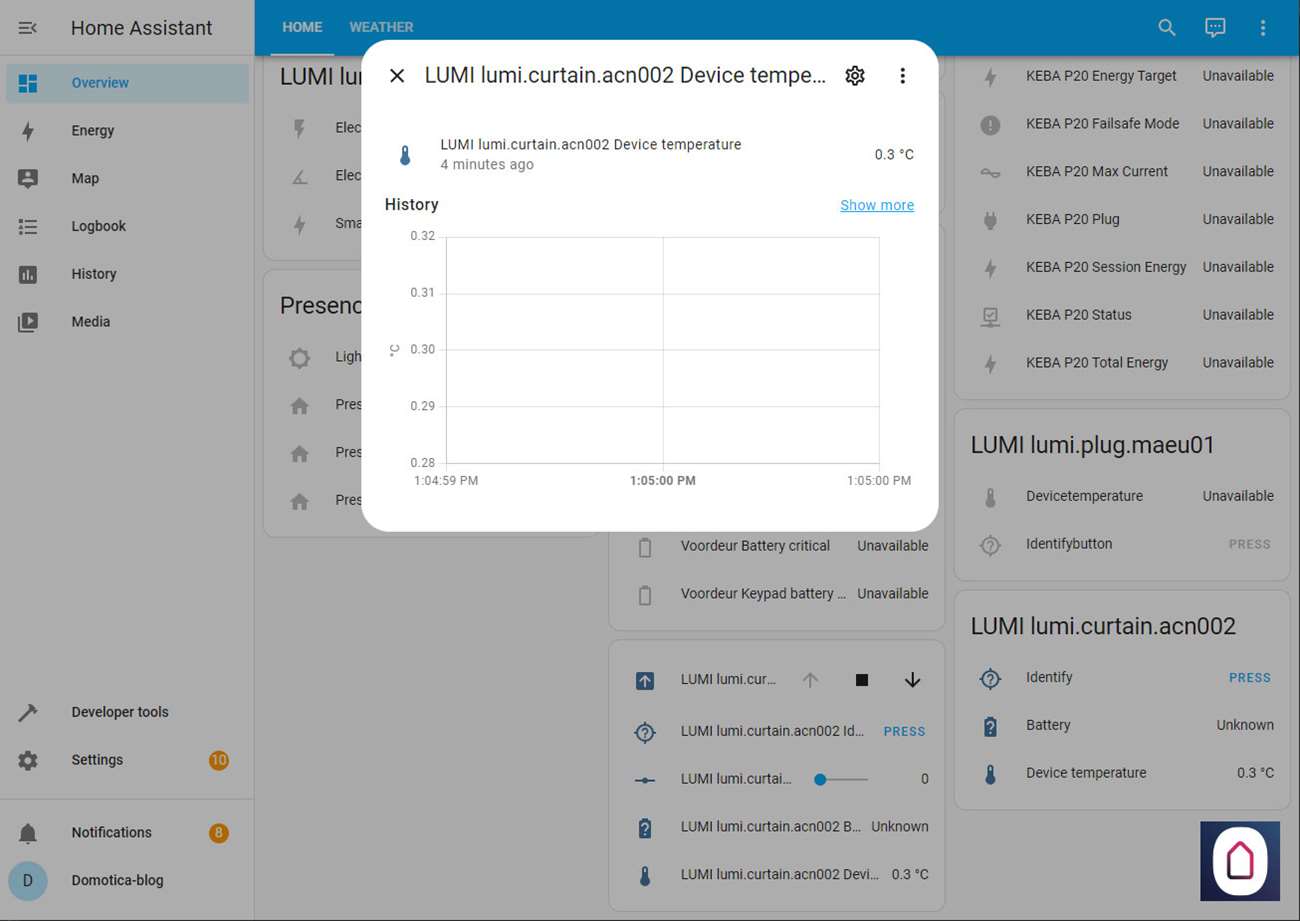Image resolution: width=1300 pixels, height=921 pixels.
Task: Click the Developer tools hammer icon
Action: coord(28,712)
